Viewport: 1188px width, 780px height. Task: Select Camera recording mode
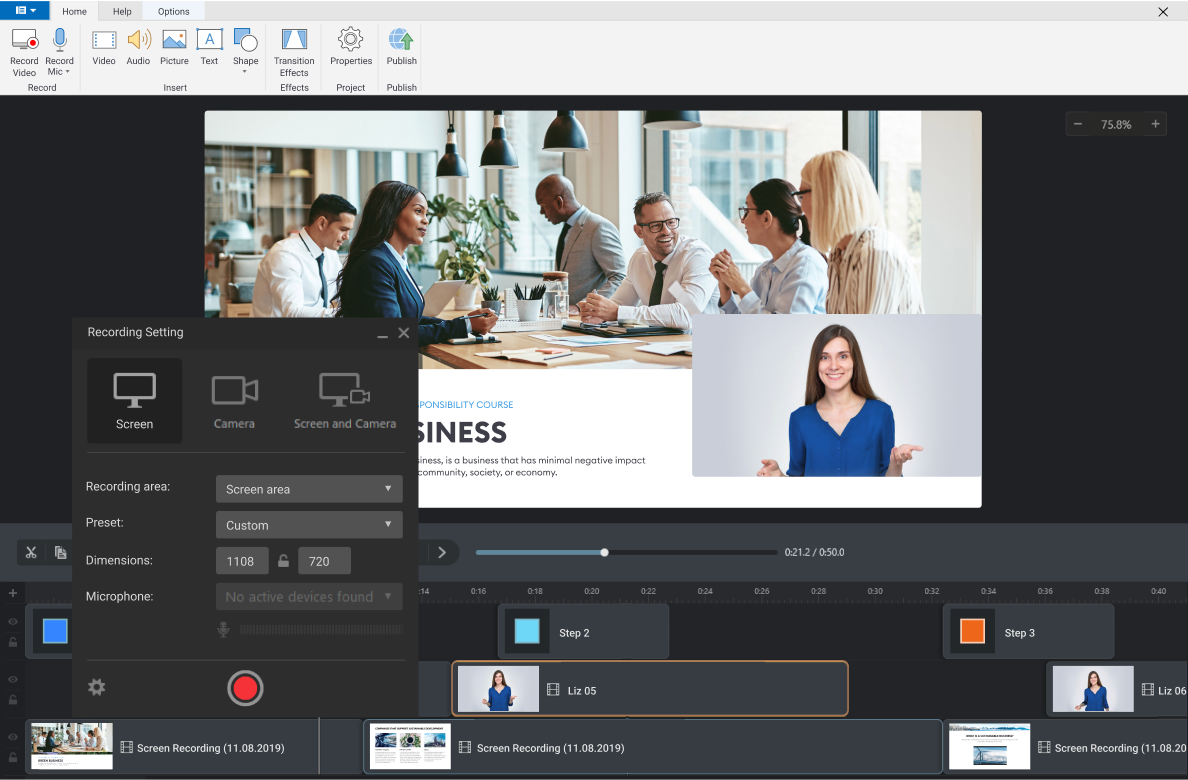point(234,398)
